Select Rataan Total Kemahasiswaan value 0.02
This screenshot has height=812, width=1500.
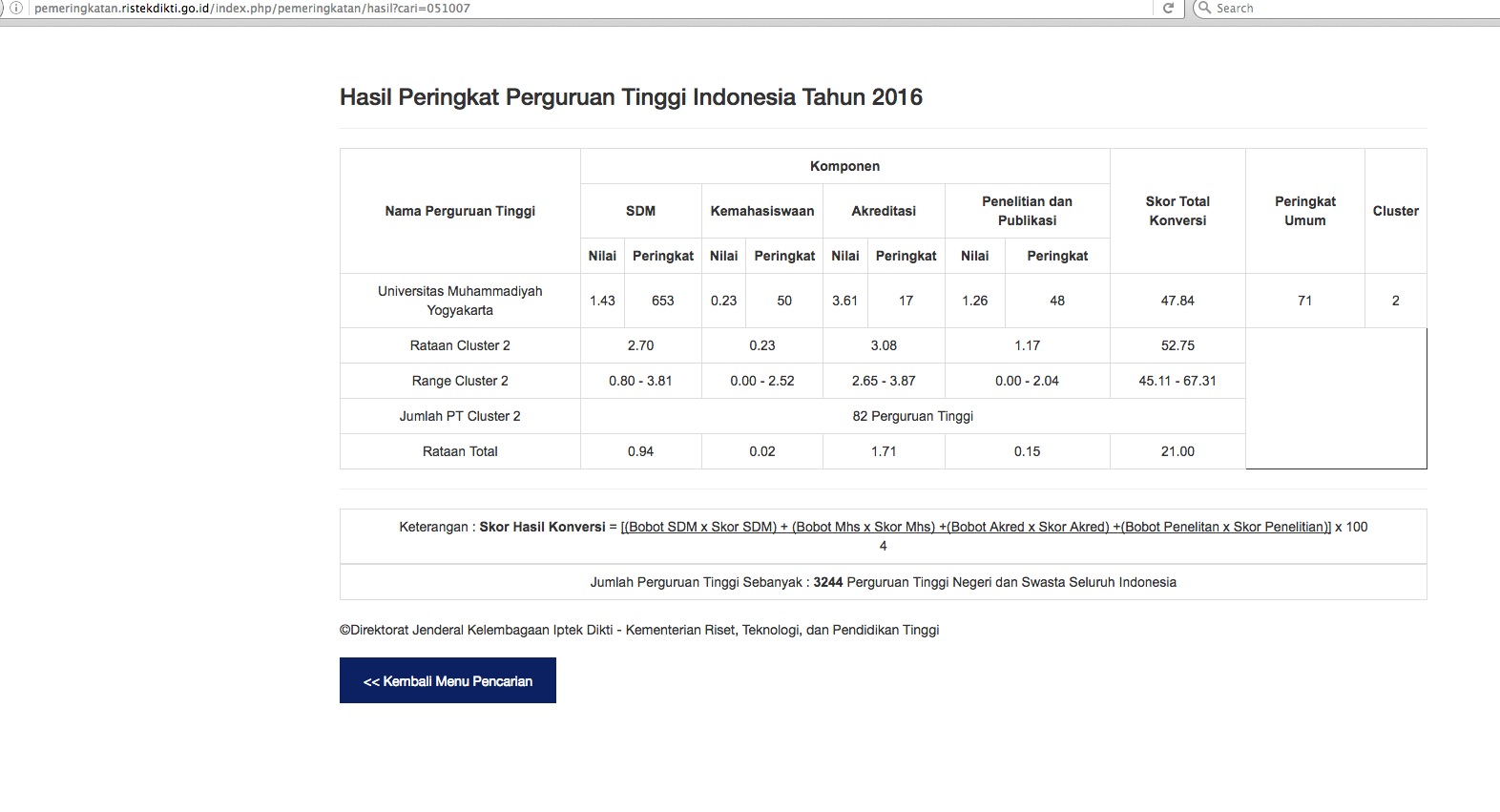click(x=761, y=451)
